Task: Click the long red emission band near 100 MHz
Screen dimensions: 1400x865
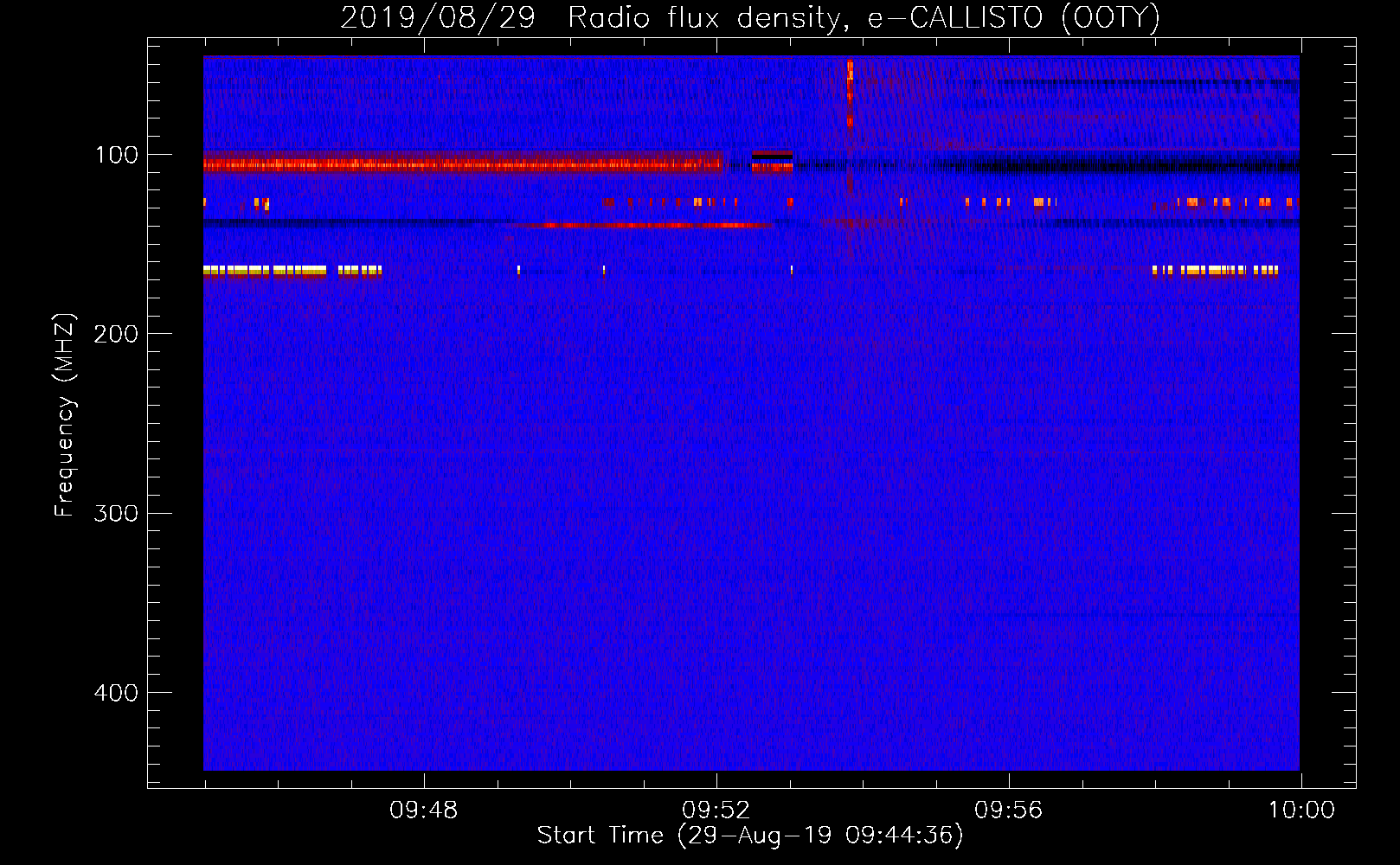Action: click(463, 163)
